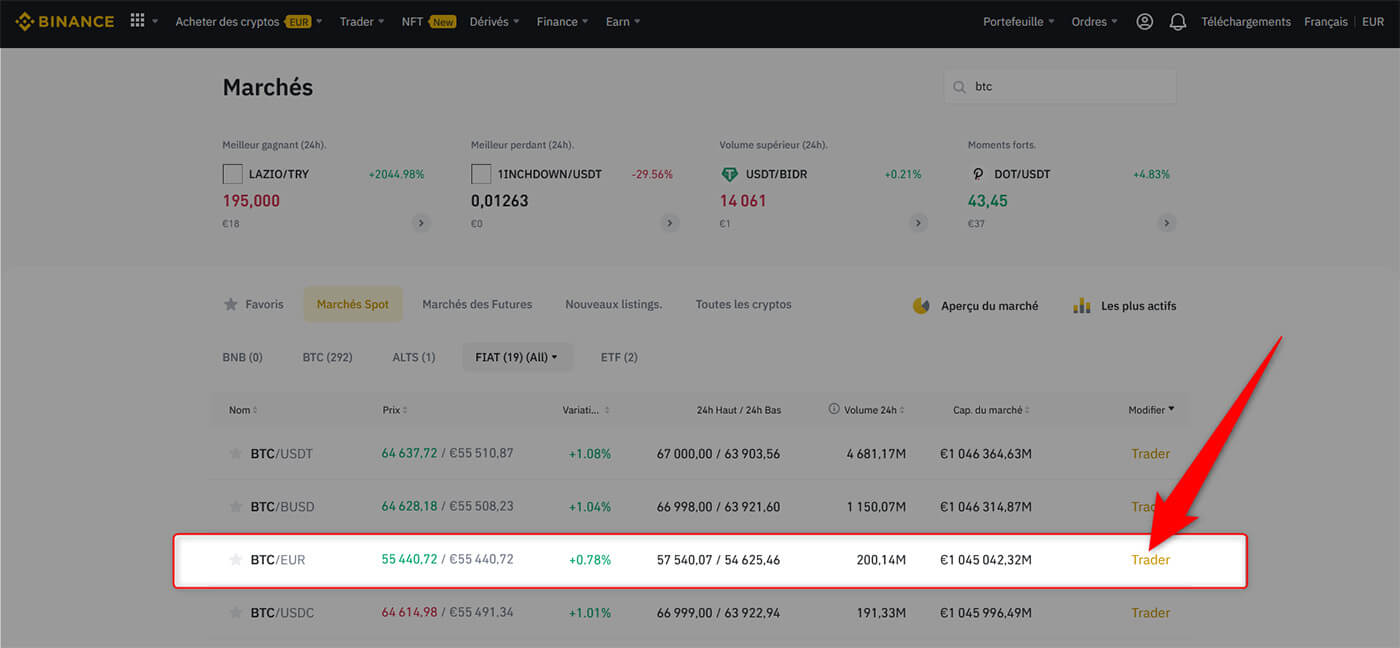Click the search magnifier icon
Viewport: 1400px width, 648px height.
pyautogui.click(x=961, y=87)
